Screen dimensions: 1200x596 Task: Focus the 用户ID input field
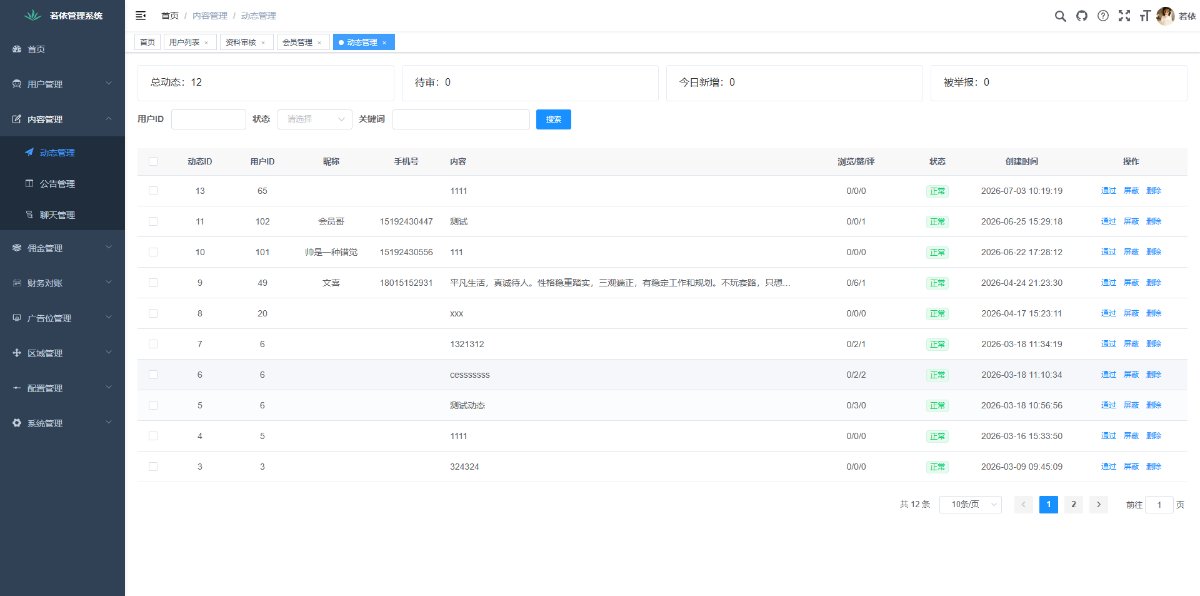tap(208, 119)
